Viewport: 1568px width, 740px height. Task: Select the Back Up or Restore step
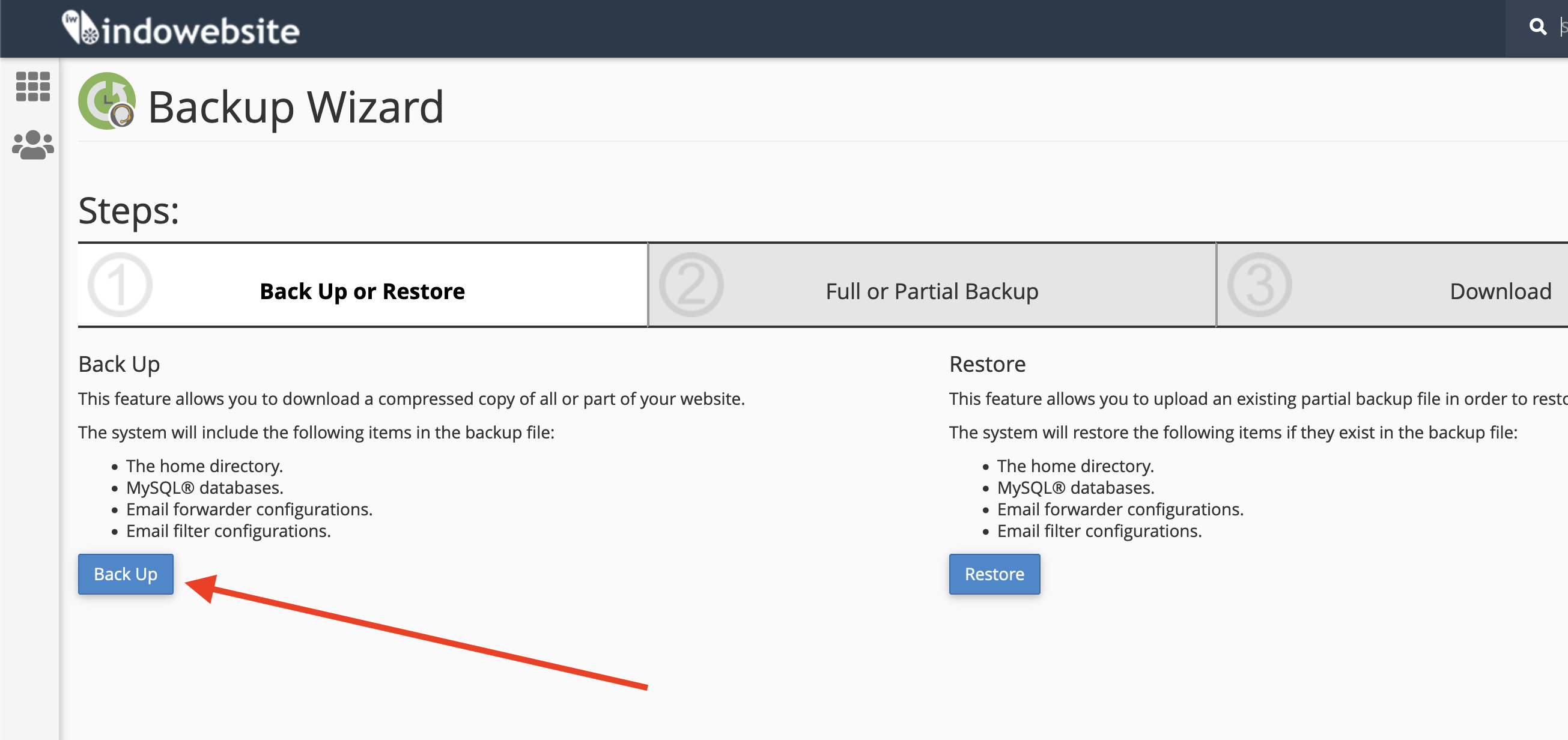pos(362,291)
